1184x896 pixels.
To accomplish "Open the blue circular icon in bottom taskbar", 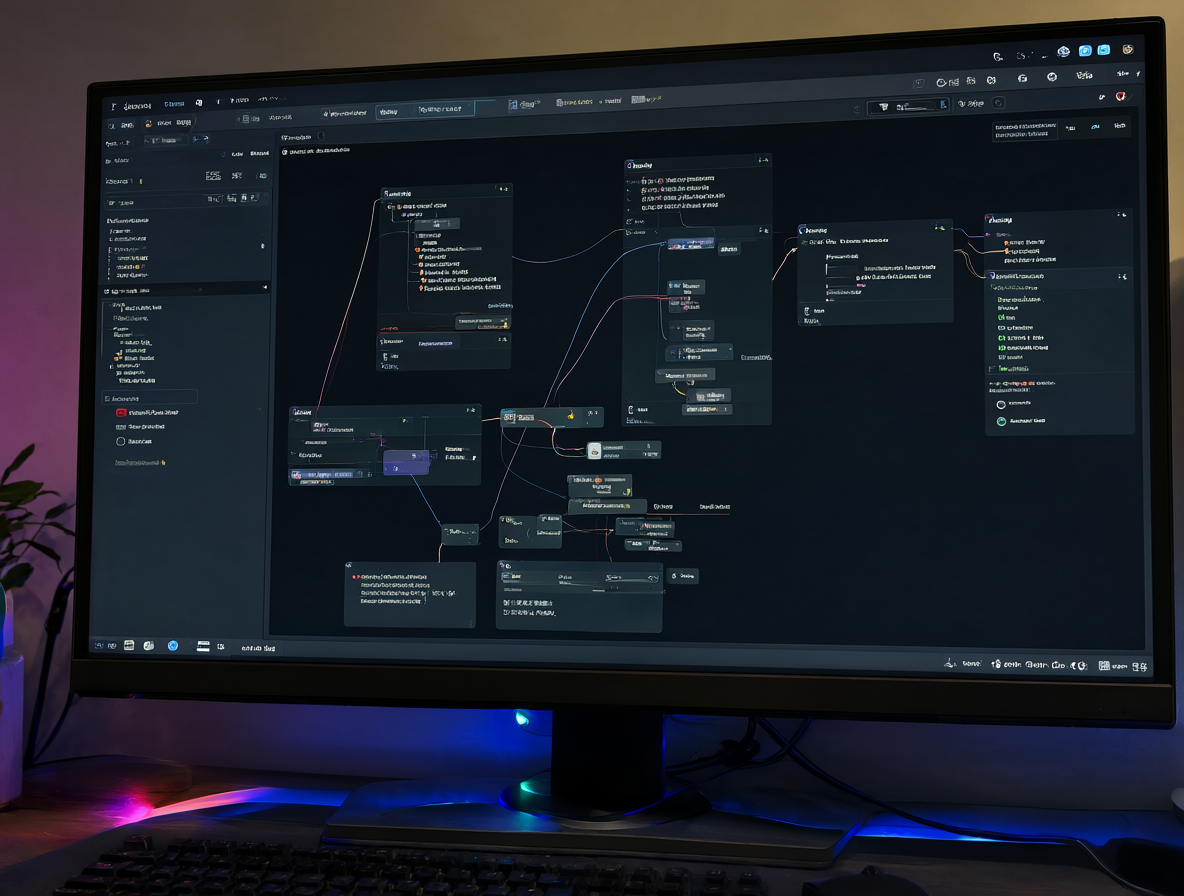I will click(173, 645).
